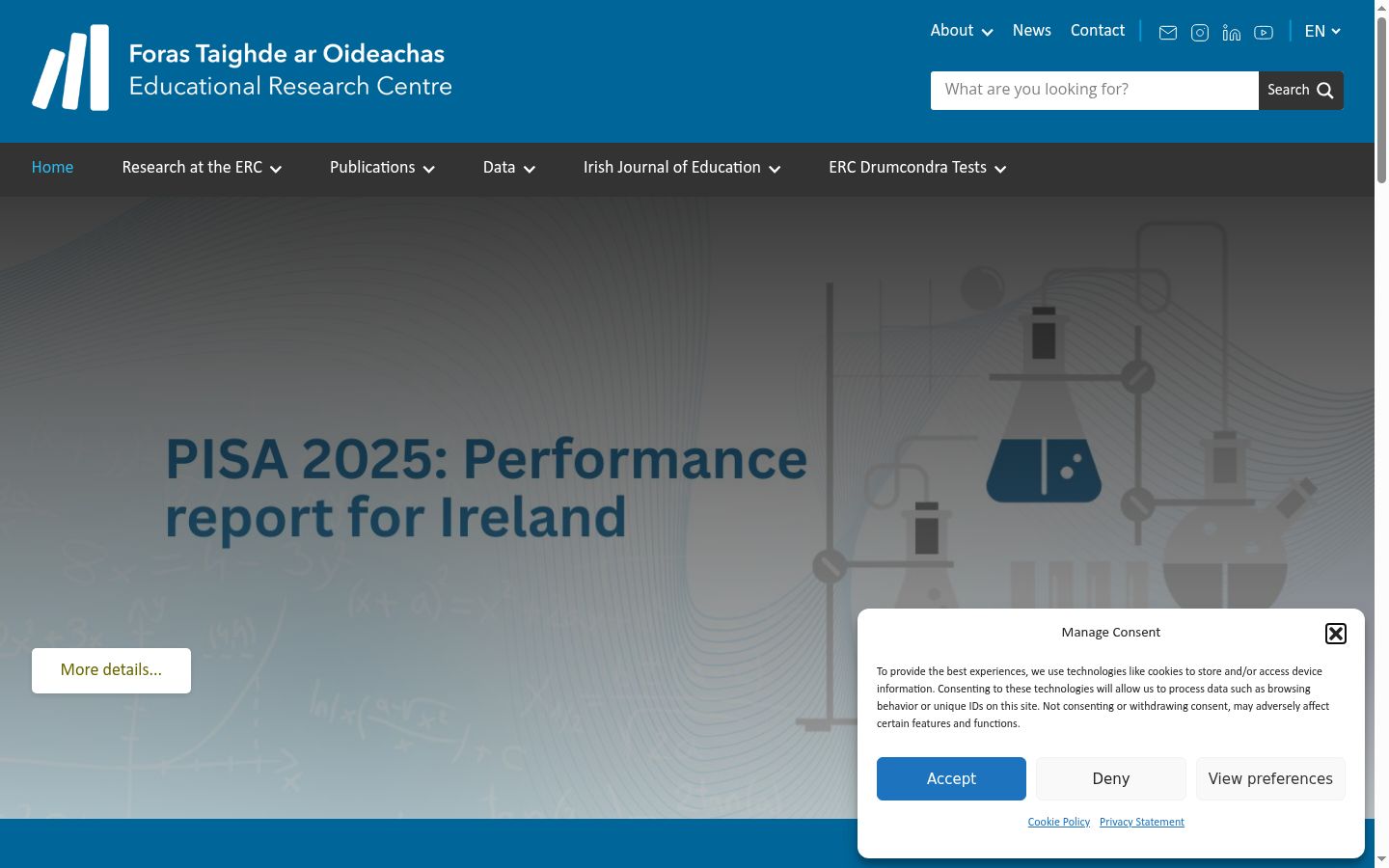This screenshot has width=1389, height=868.
Task: Open the News page link
Action: (x=1032, y=31)
